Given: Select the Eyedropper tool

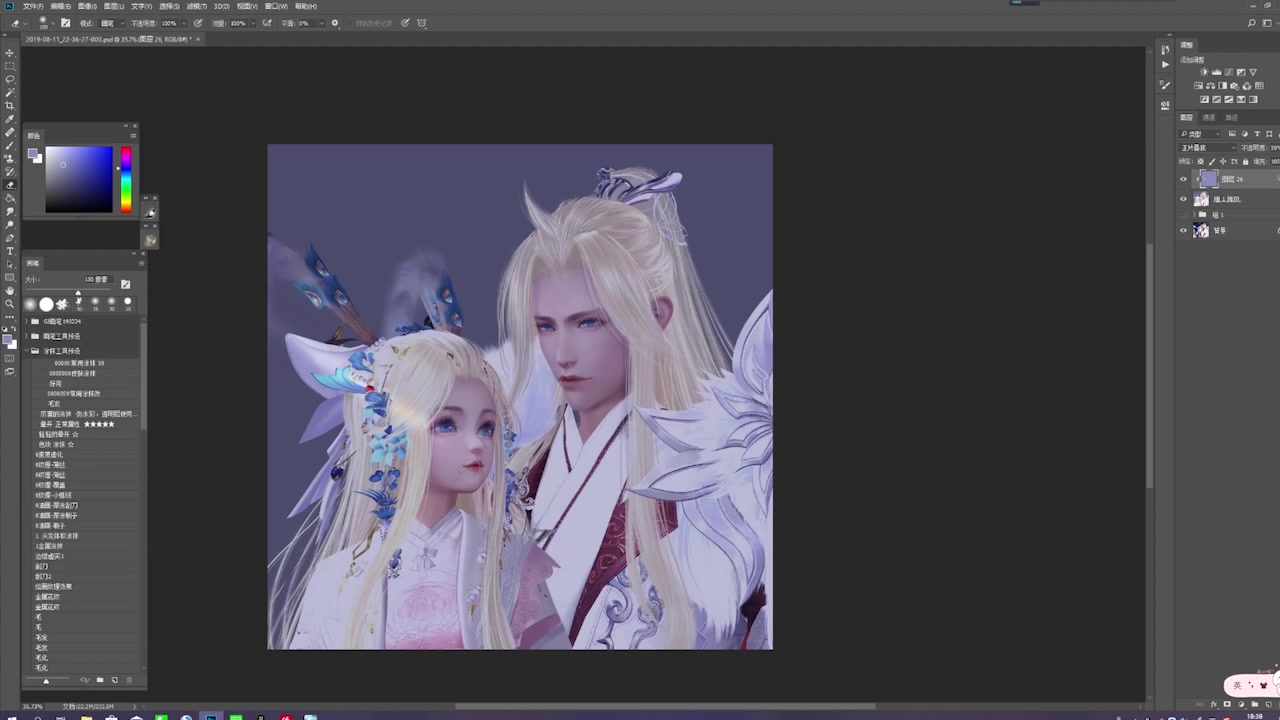Looking at the screenshot, I should pos(10,119).
